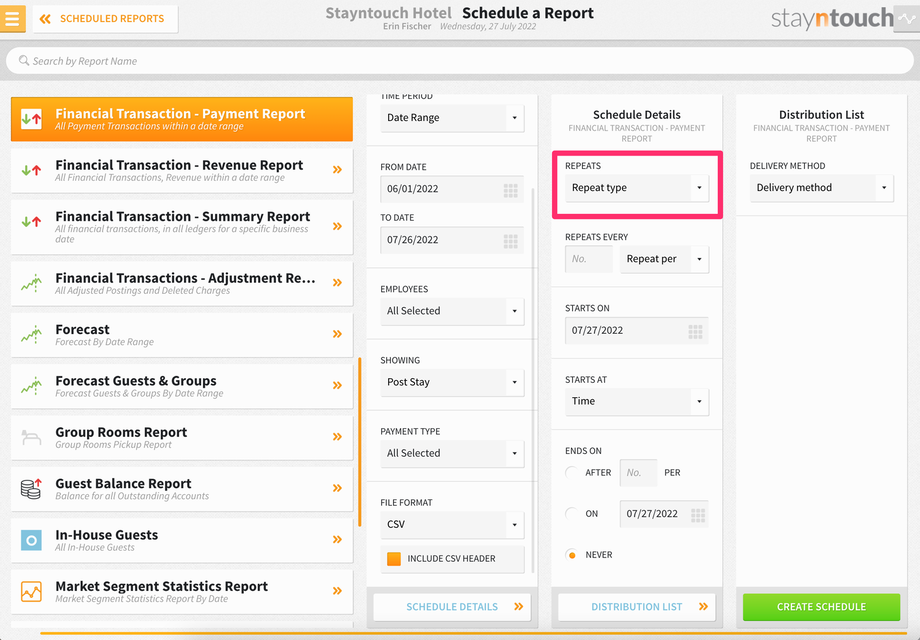
Task: Click the Guest Balance coins icon
Action: click(31, 489)
